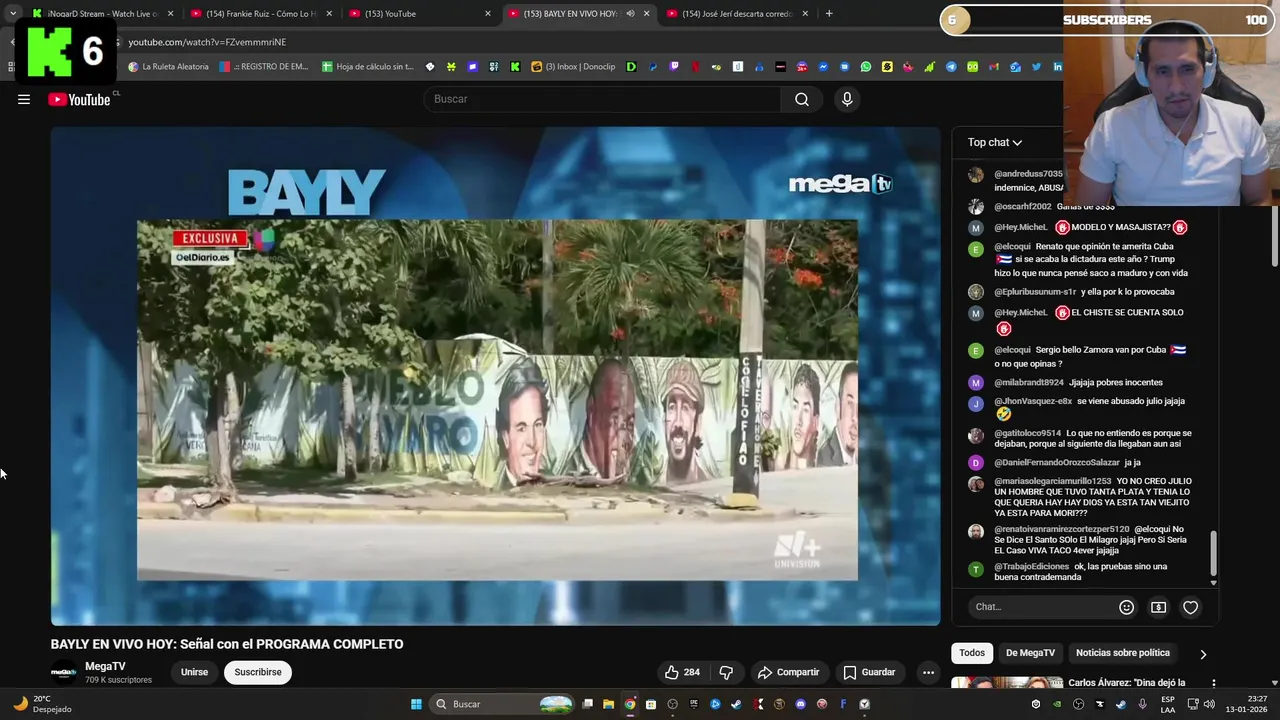1280x720 pixels.
Task: Open the emoji picker in chat
Action: click(1126, 607)
